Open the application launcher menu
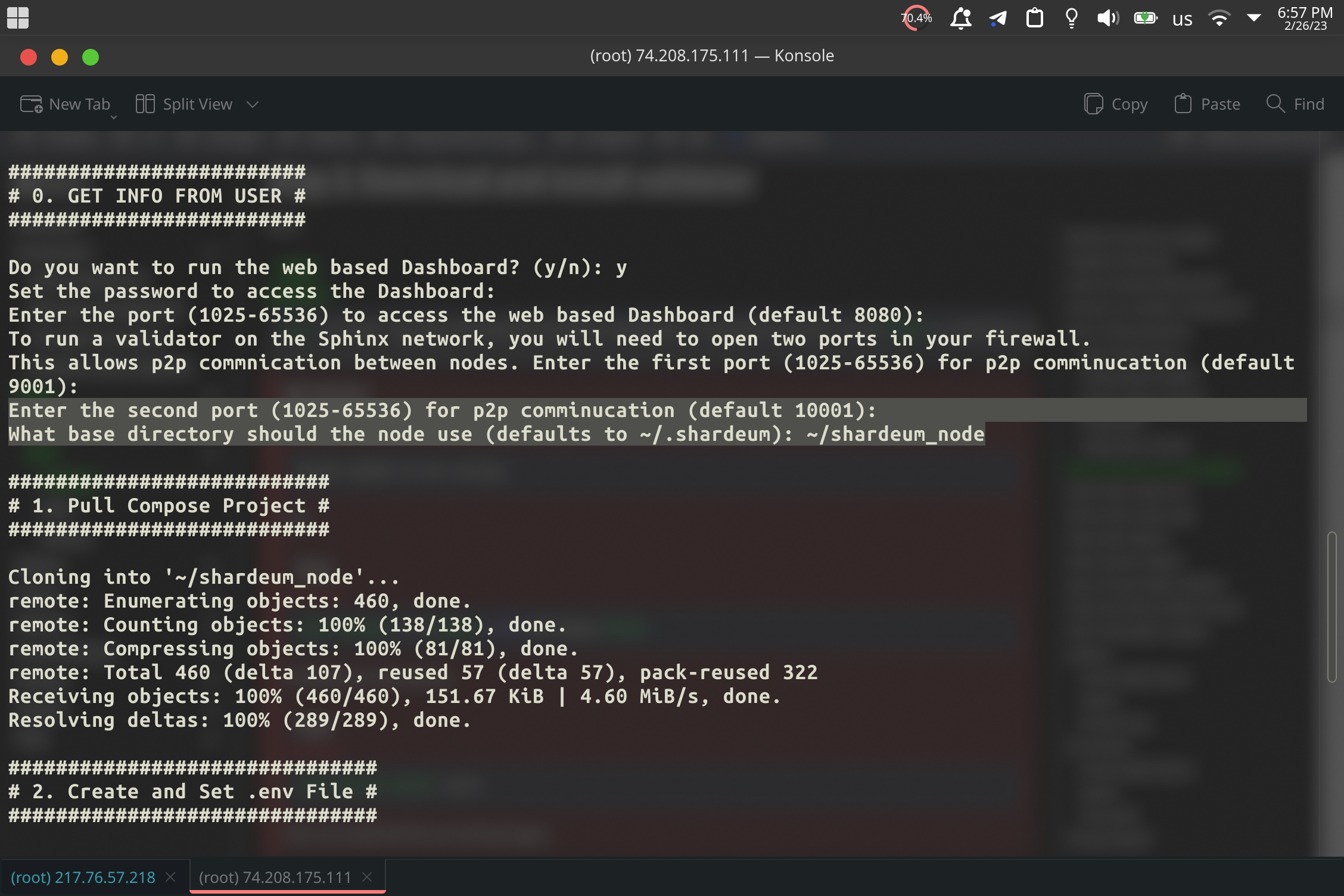 (17, 18)
